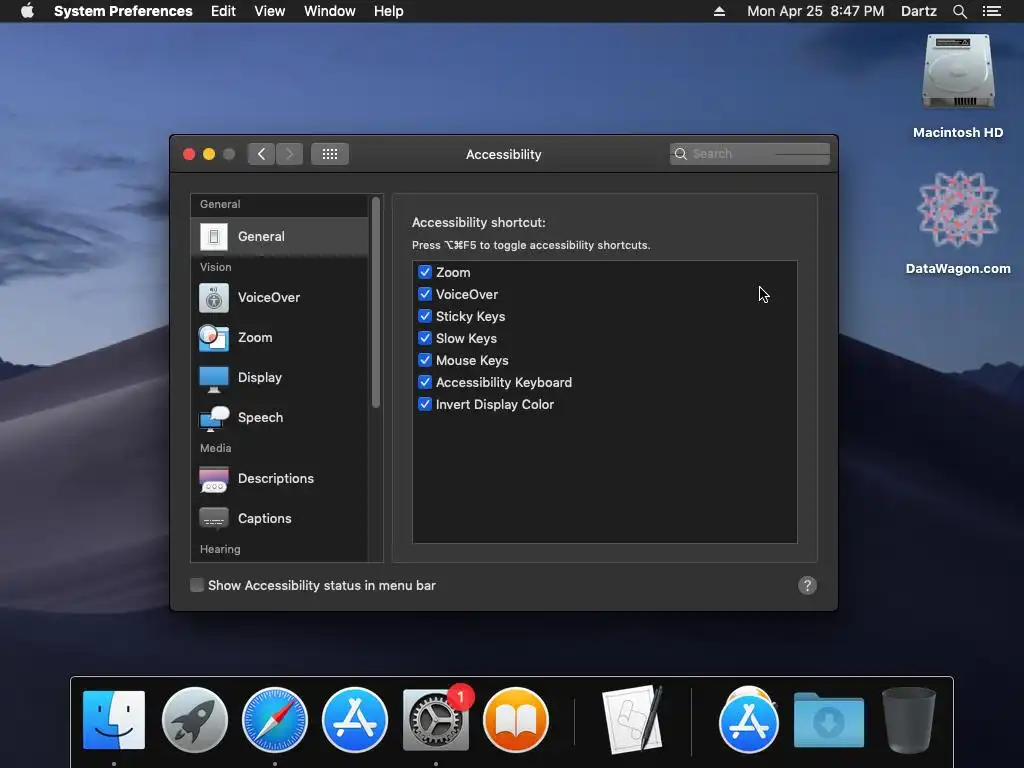The height and width of the screenshot is (768, 1024).
Task: Click the sidebar scrollbar thumb
Action: pyautogui.click(x=376, y=302)
